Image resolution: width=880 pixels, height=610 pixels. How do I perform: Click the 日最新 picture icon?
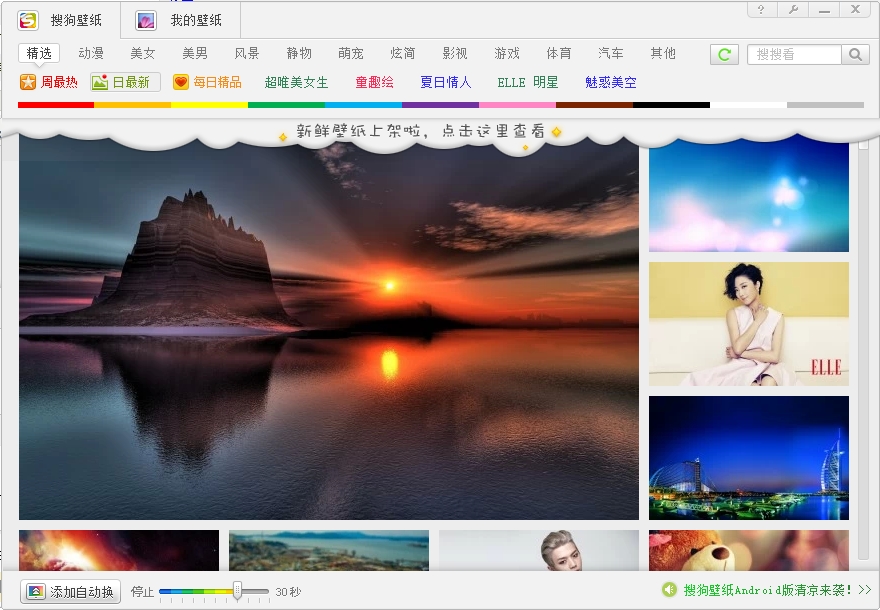coord(100,82)
